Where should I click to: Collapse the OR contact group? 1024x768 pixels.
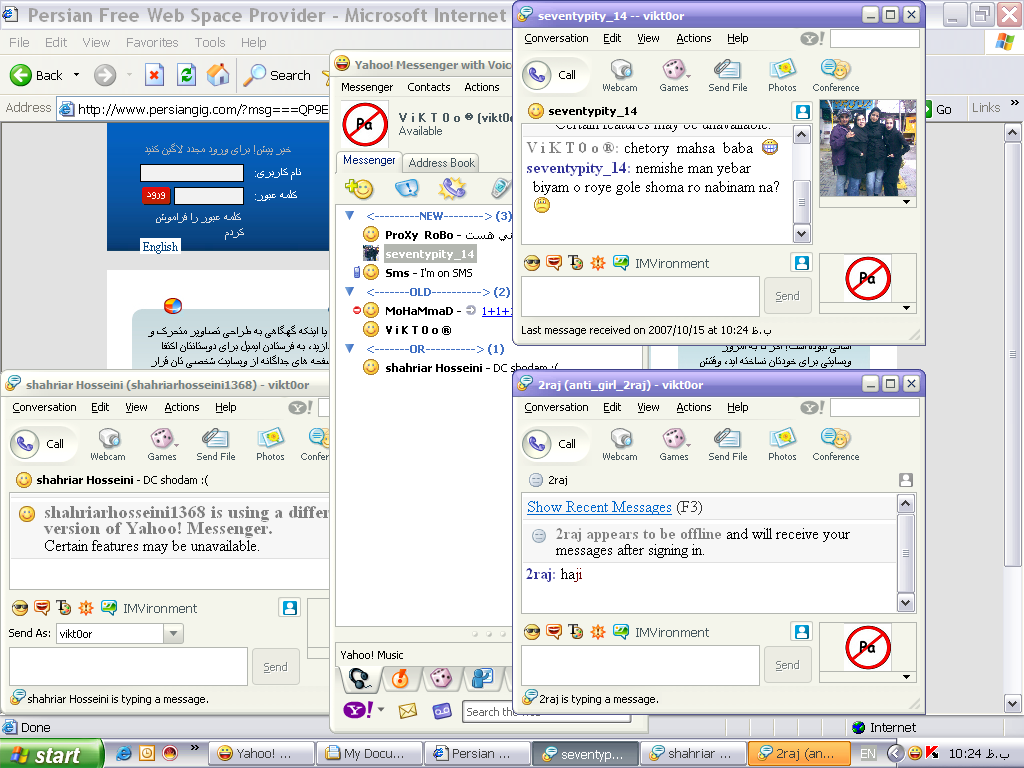pos(350,349)
